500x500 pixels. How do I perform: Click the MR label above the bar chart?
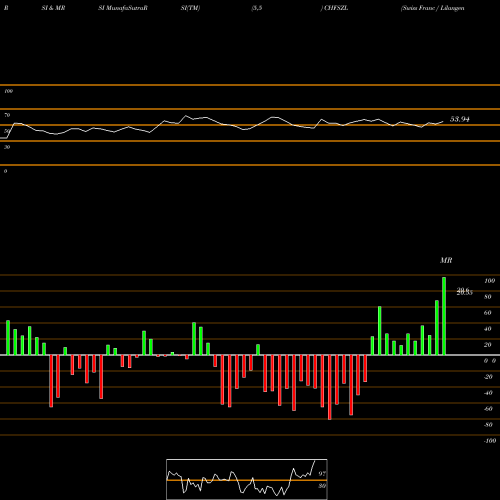coord(446,260)
